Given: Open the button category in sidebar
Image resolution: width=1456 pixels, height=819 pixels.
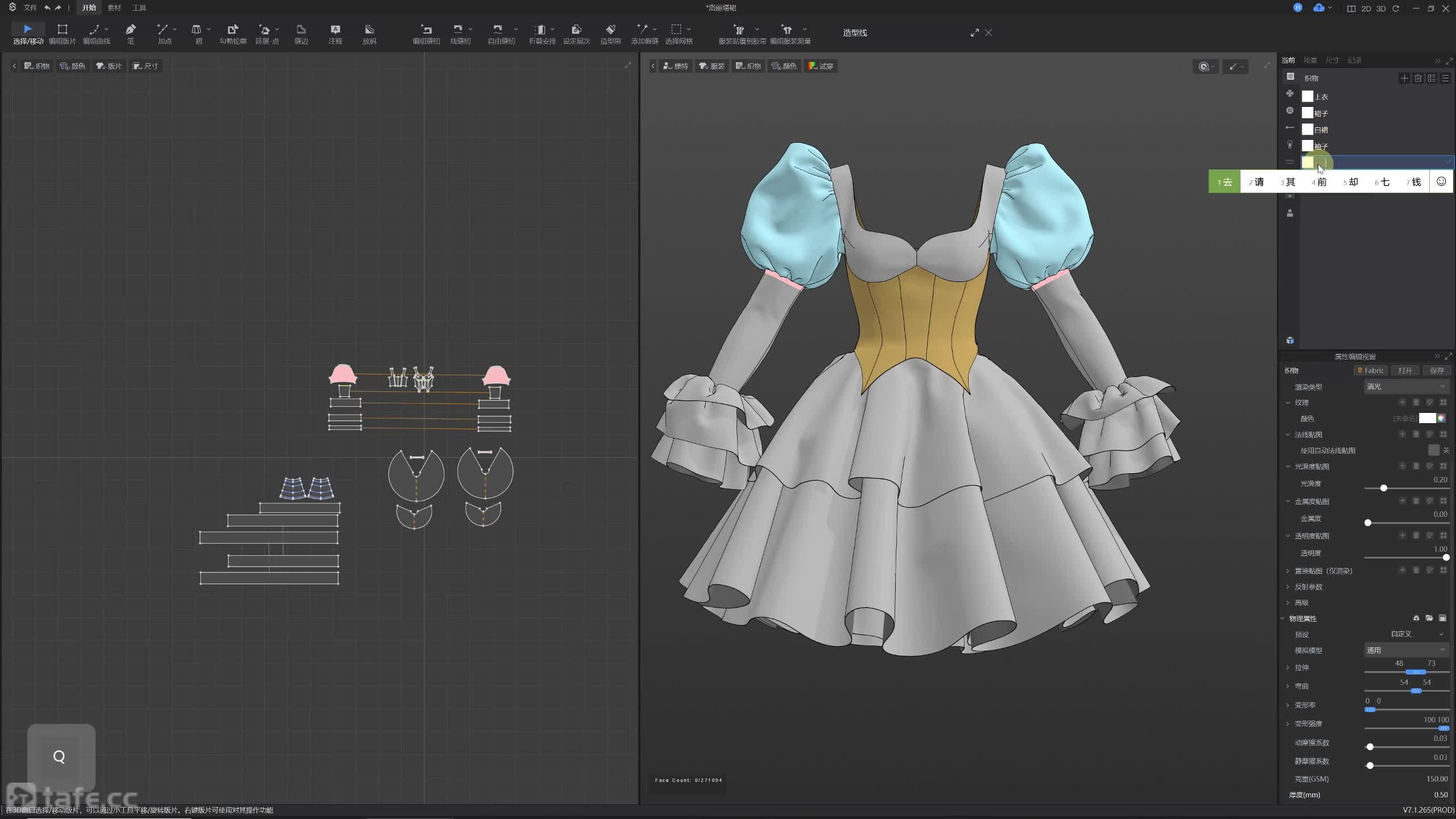Looking at the screenshot, I should pos(1290,110).
